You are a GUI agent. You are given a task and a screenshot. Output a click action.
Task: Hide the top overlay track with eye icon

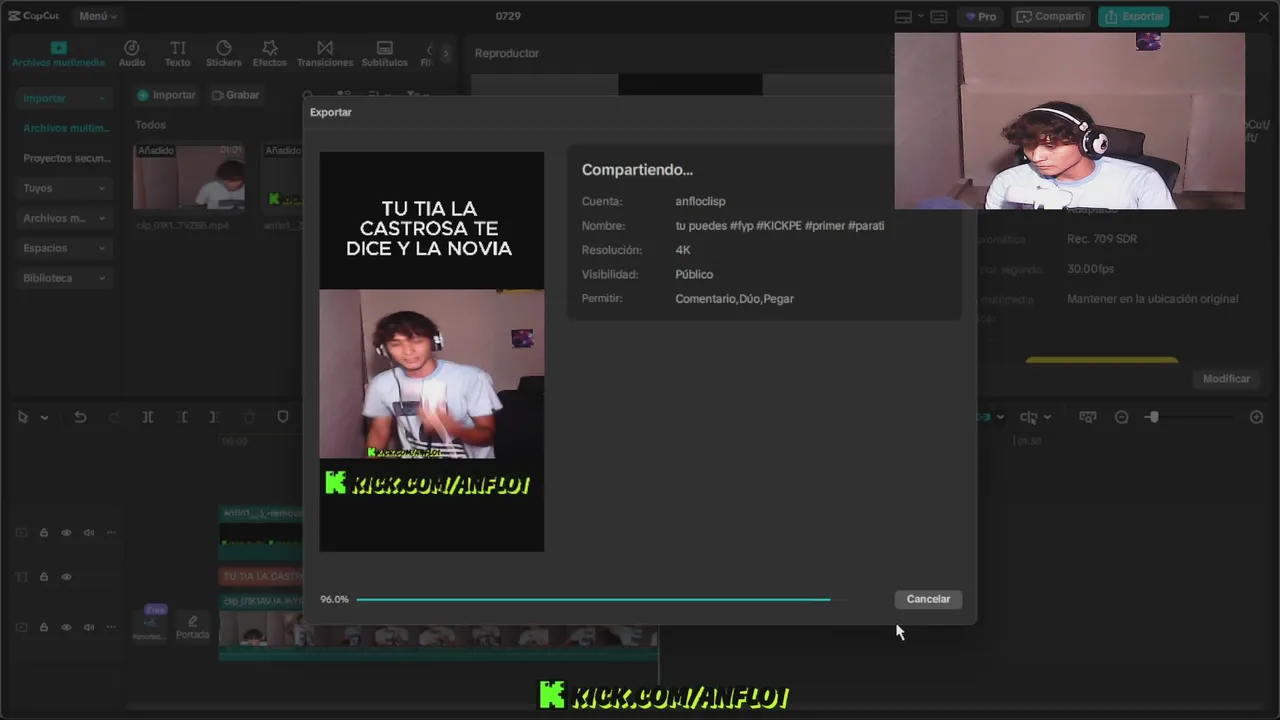[x=66, y=533]
